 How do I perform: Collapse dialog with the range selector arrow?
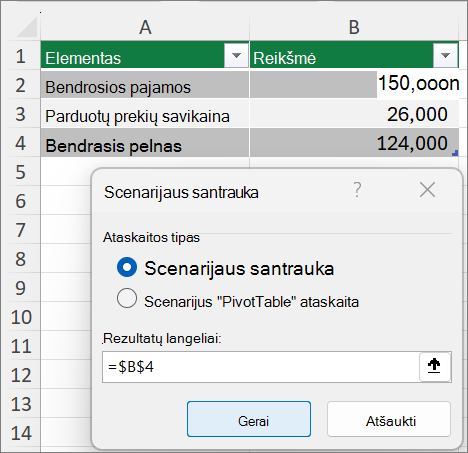(434, 366)
